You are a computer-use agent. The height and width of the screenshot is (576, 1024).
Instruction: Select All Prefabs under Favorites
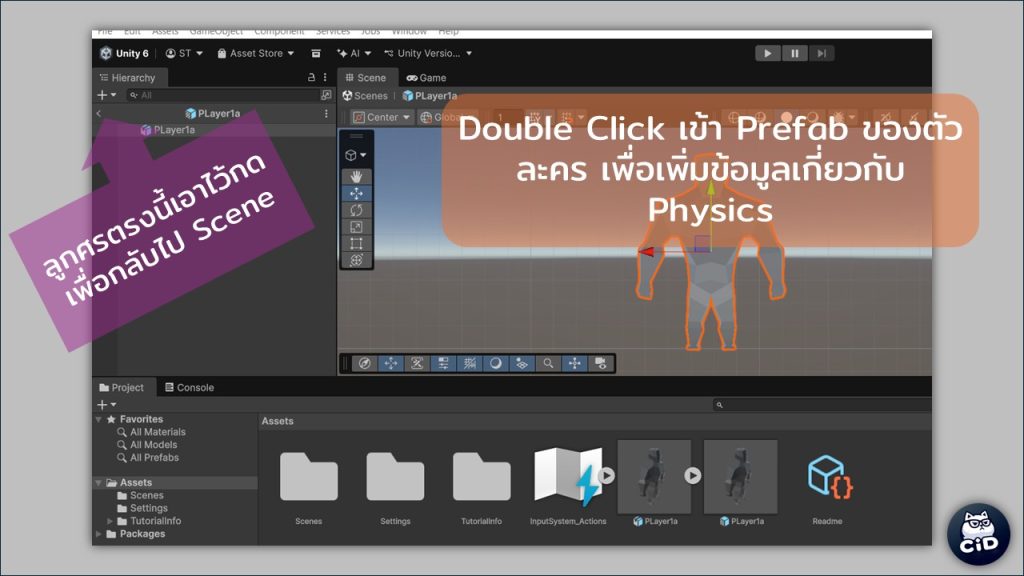pos(154,458)
